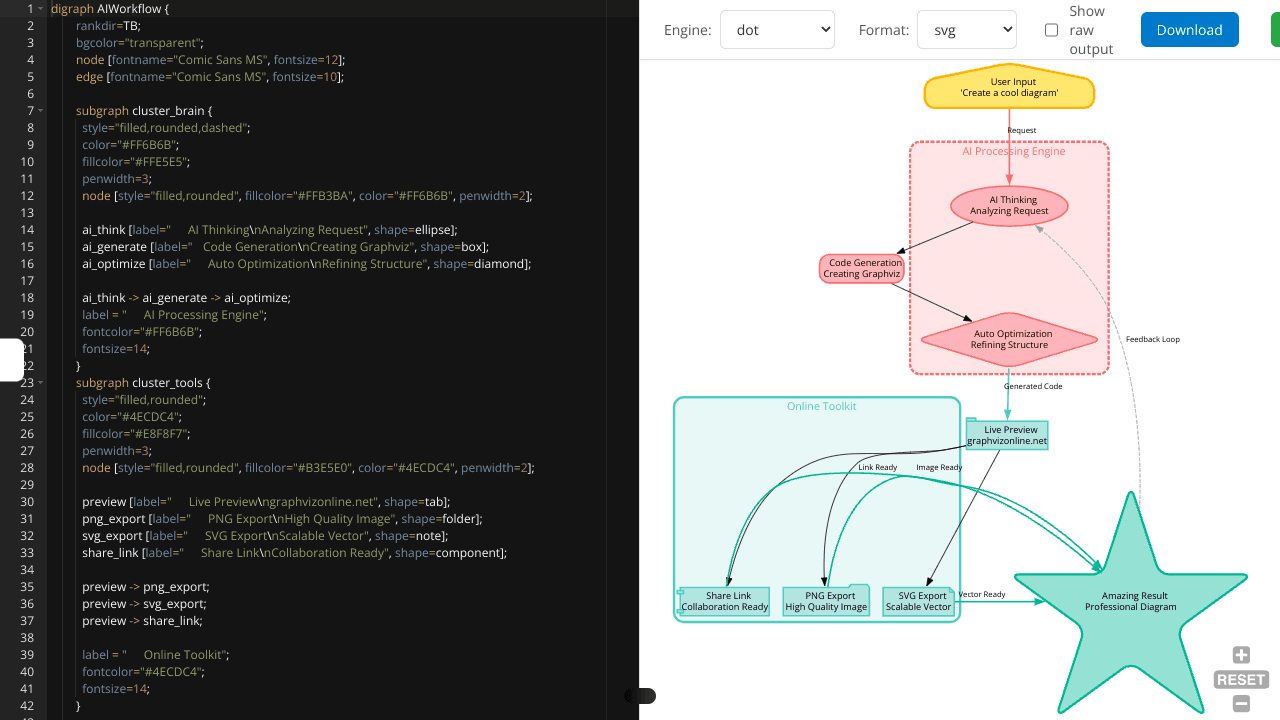This screenshot has height=720, width=1280.
Task: Click the 'AI Processing Engine' cluster title
Action: [x=1014, y=151]
